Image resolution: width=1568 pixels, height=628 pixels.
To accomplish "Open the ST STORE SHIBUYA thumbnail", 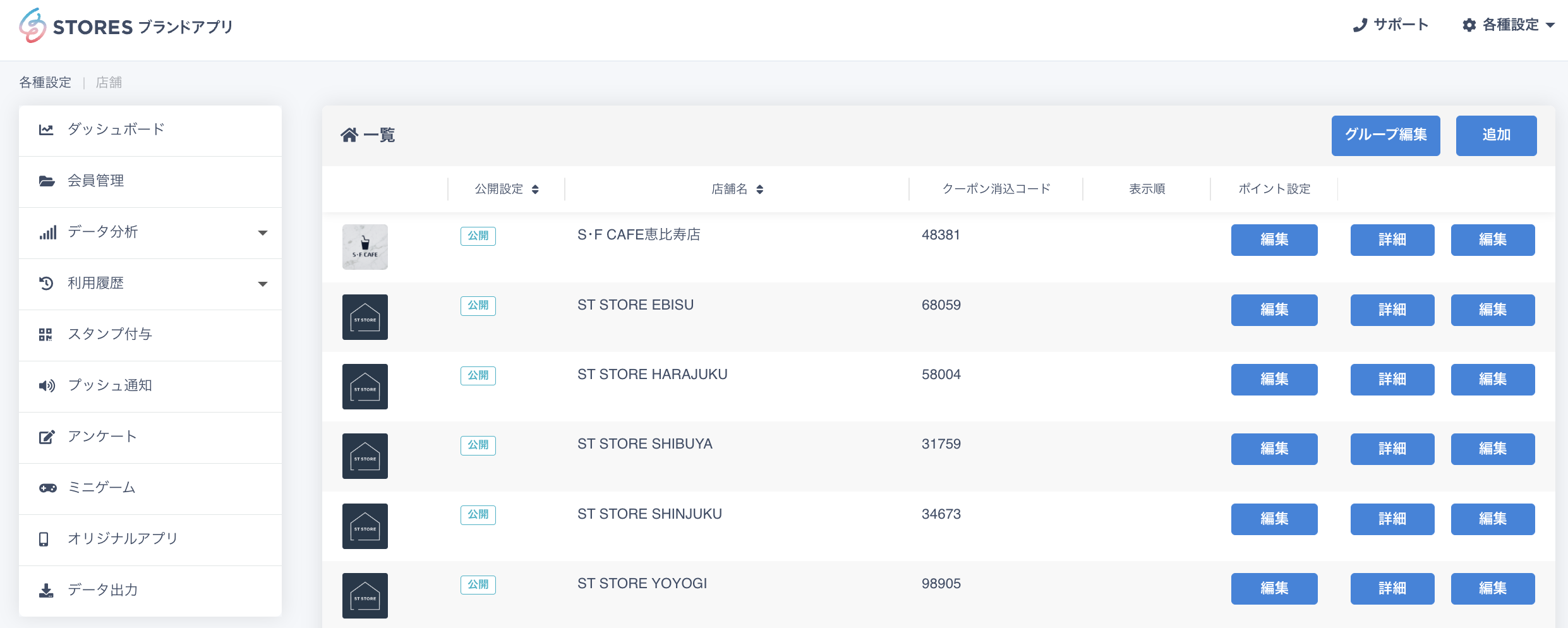I will point(365,456).
